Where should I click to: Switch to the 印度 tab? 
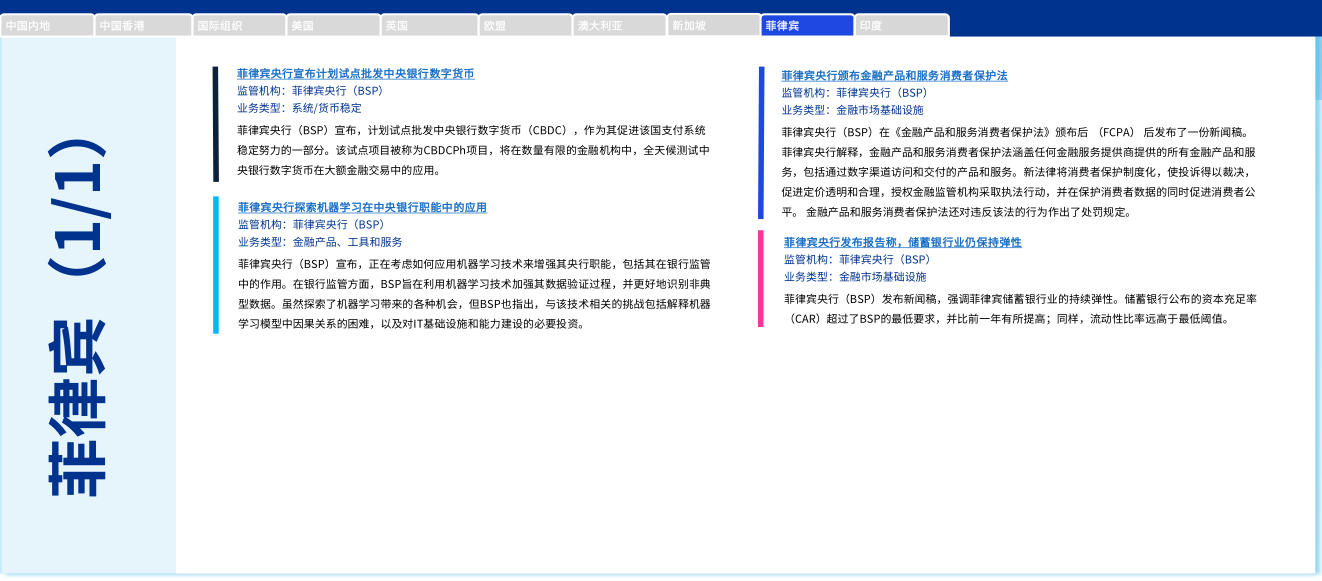(x=902, y=25)
